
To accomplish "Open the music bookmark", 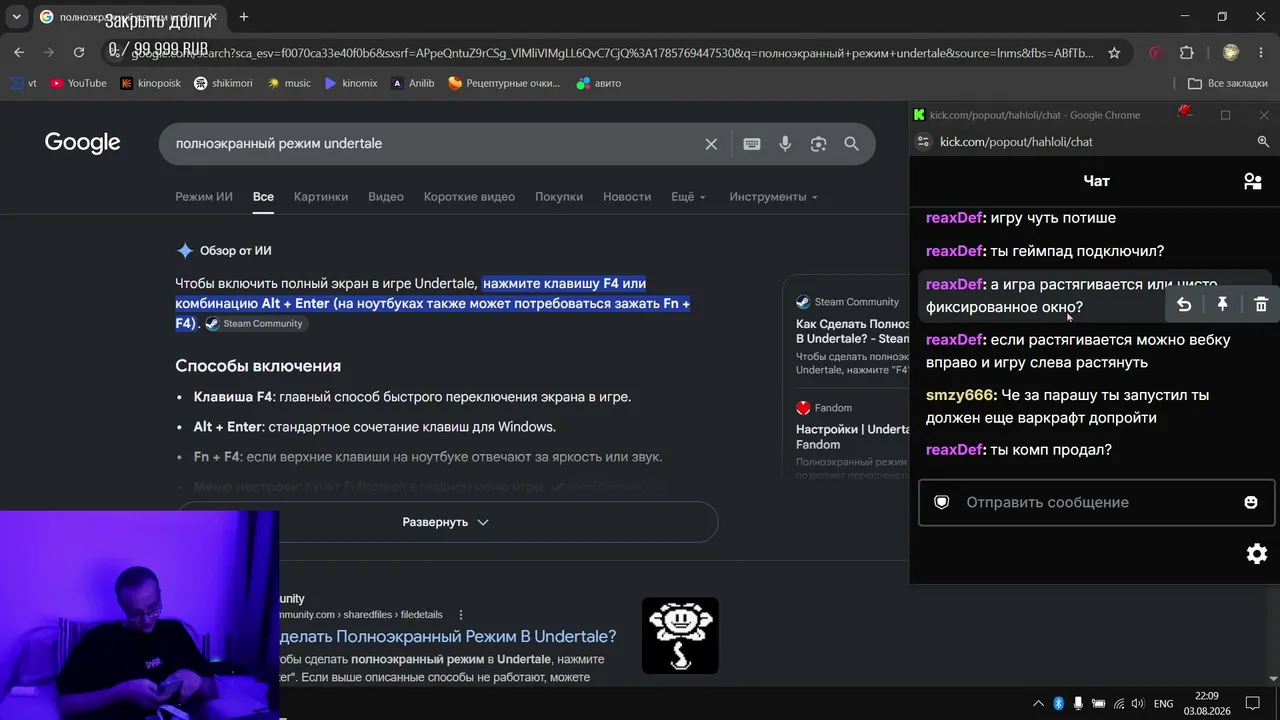I will [x=289, y=83].
